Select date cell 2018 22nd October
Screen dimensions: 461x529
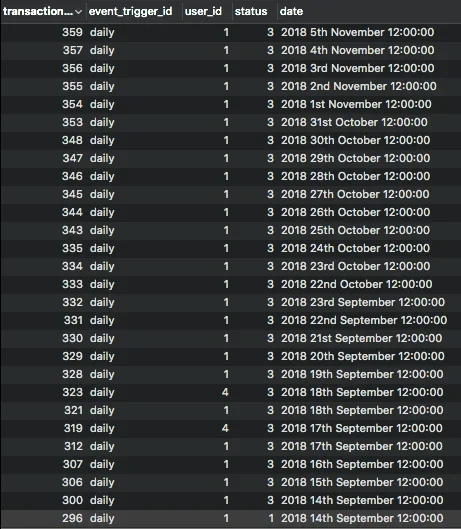point(357,284)
